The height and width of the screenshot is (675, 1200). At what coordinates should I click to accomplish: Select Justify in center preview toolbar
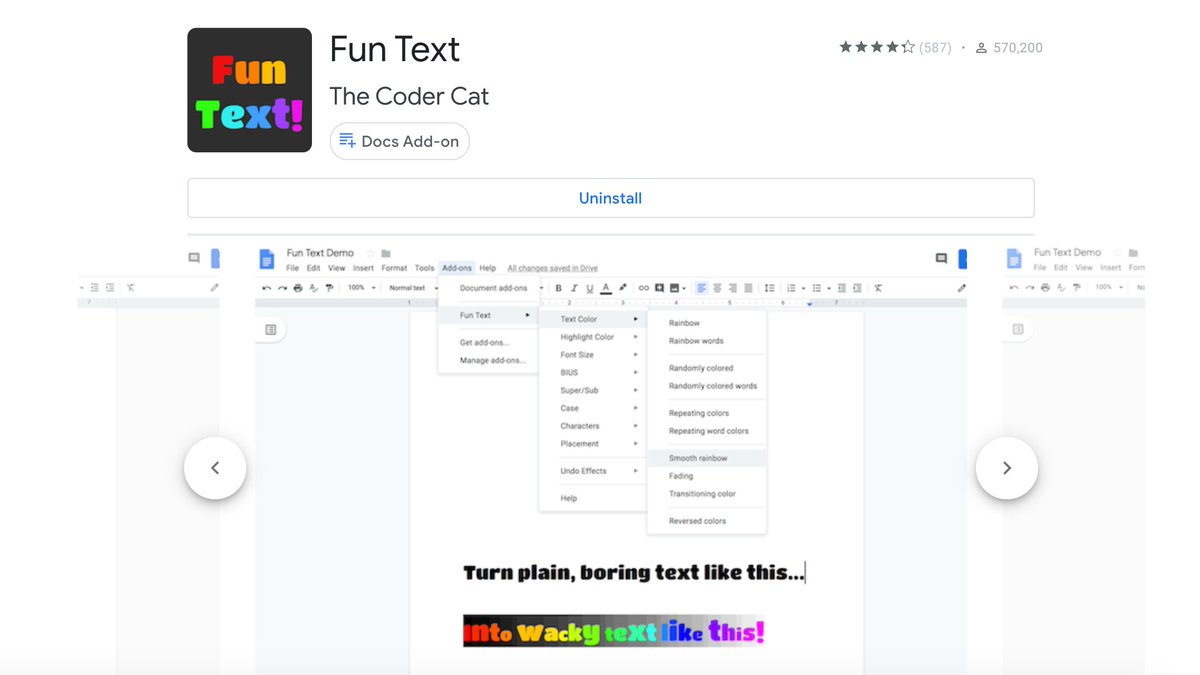click(x=748, y=288)
